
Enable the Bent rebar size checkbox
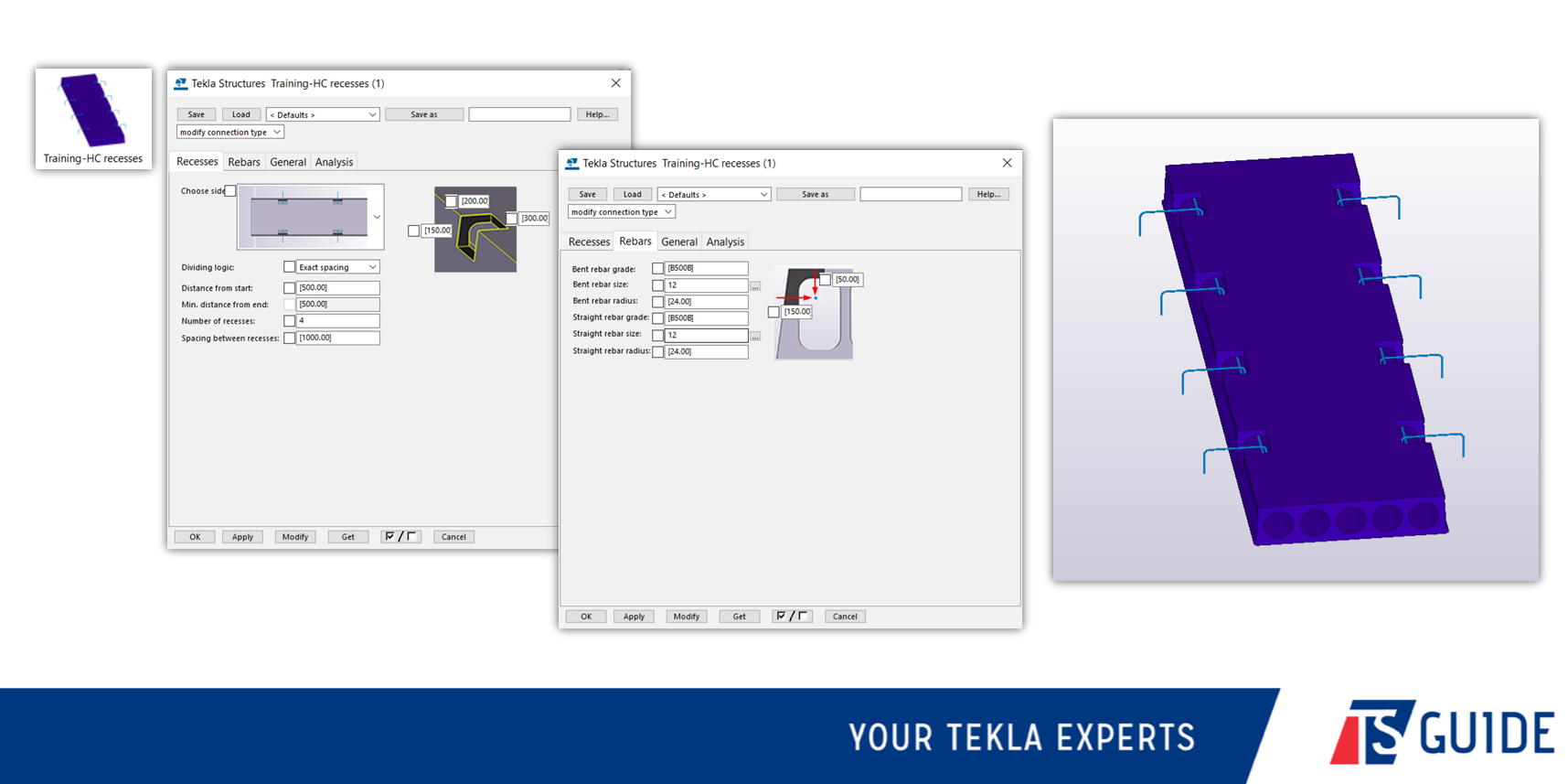(x=657, y=285)
